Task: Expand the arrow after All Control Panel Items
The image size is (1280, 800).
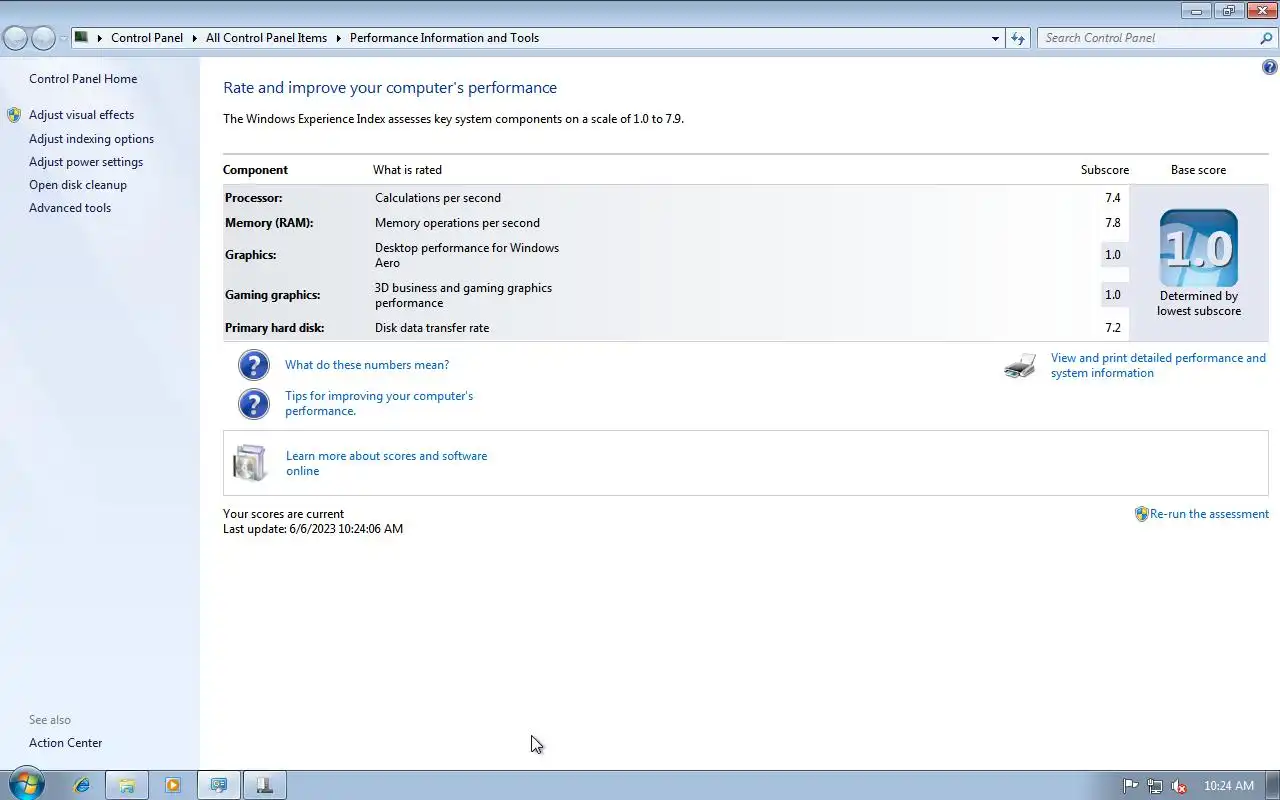Action: pos(338,38)
